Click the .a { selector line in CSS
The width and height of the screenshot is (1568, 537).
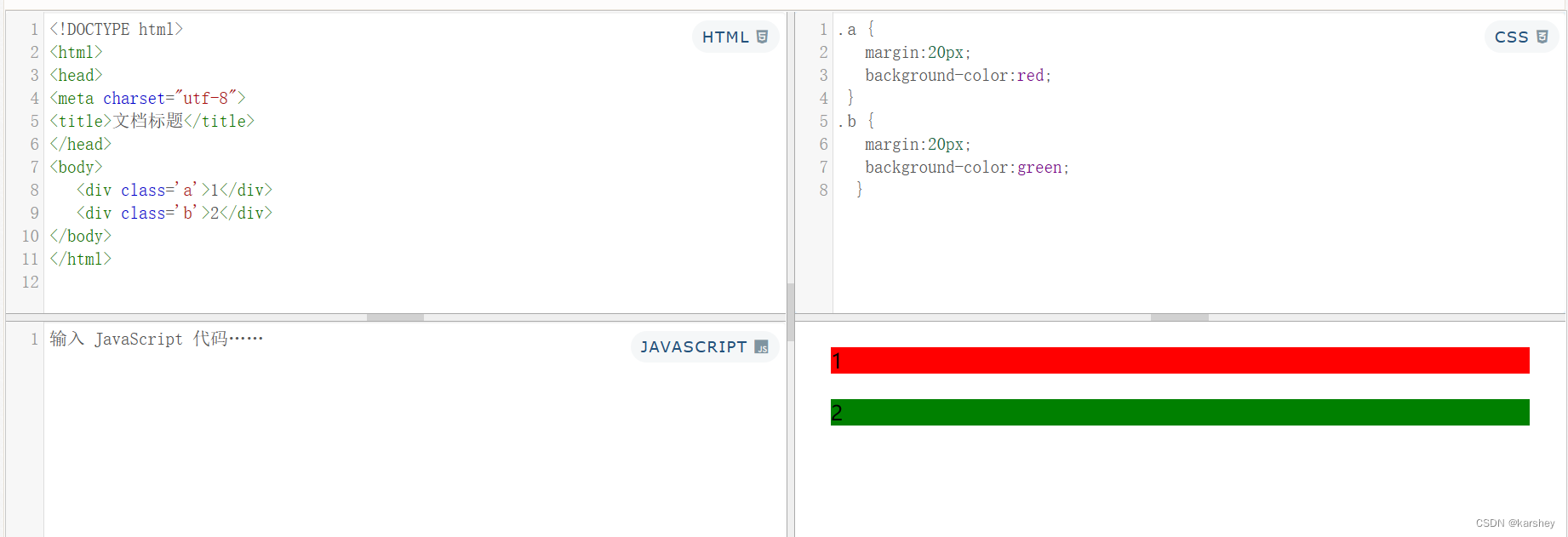[856, 29]
